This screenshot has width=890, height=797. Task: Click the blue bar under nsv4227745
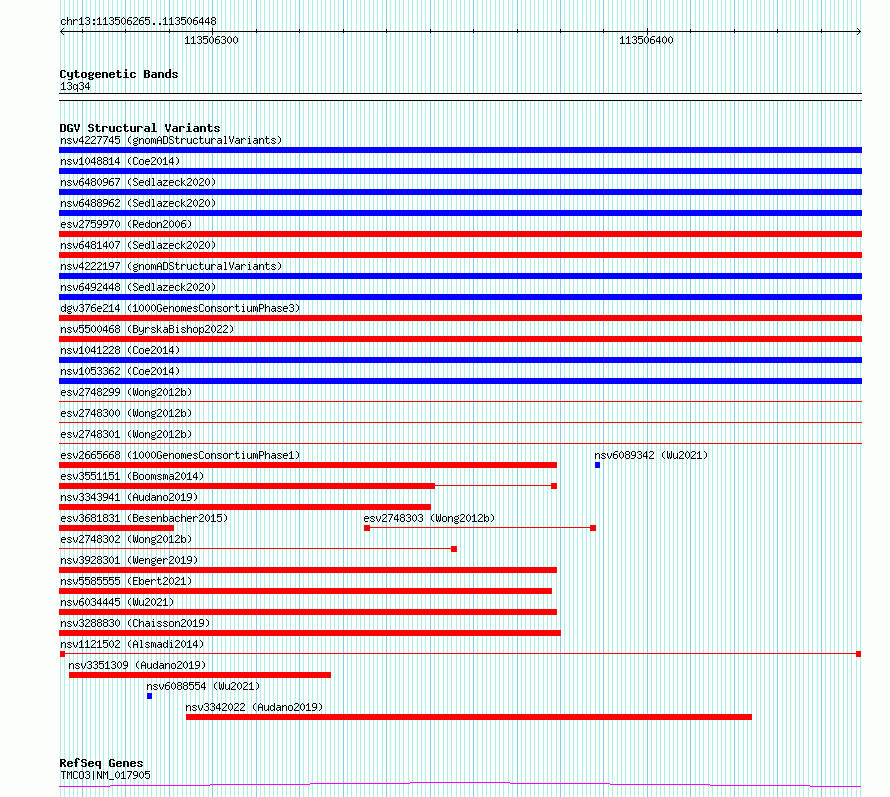(x=460, y=150)
